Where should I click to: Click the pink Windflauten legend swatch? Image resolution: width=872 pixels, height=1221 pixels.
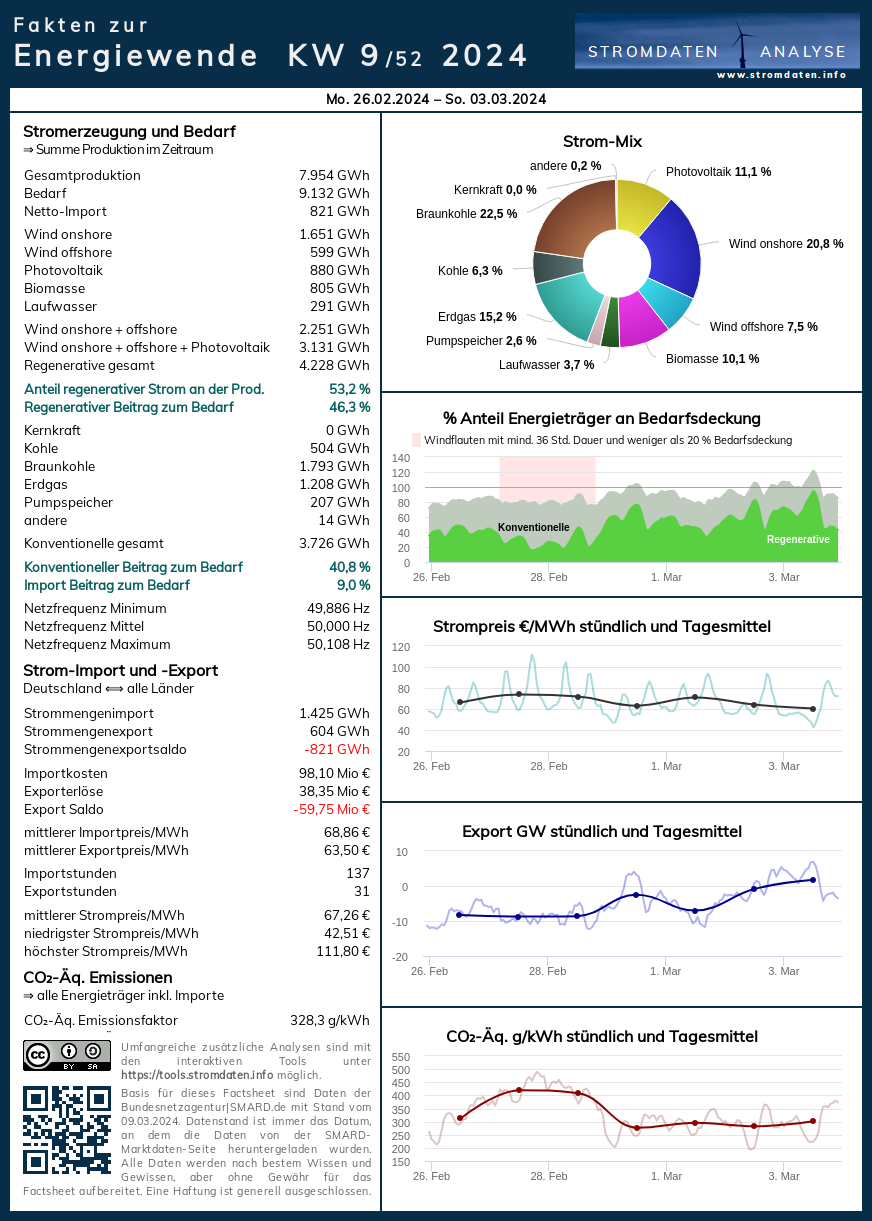(x=417, y=440)
